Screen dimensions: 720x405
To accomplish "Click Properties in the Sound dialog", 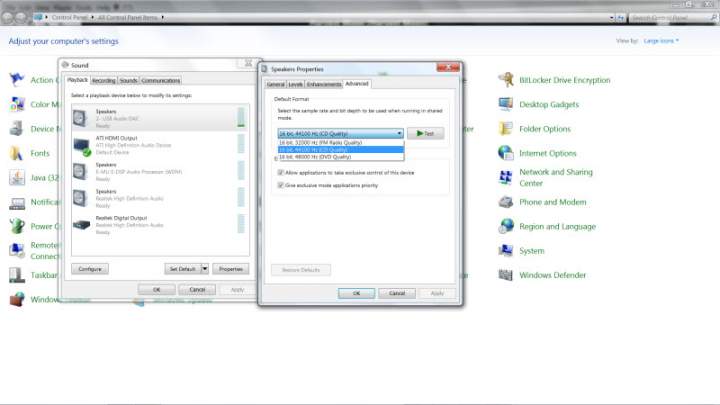I will tap(231, 269).
